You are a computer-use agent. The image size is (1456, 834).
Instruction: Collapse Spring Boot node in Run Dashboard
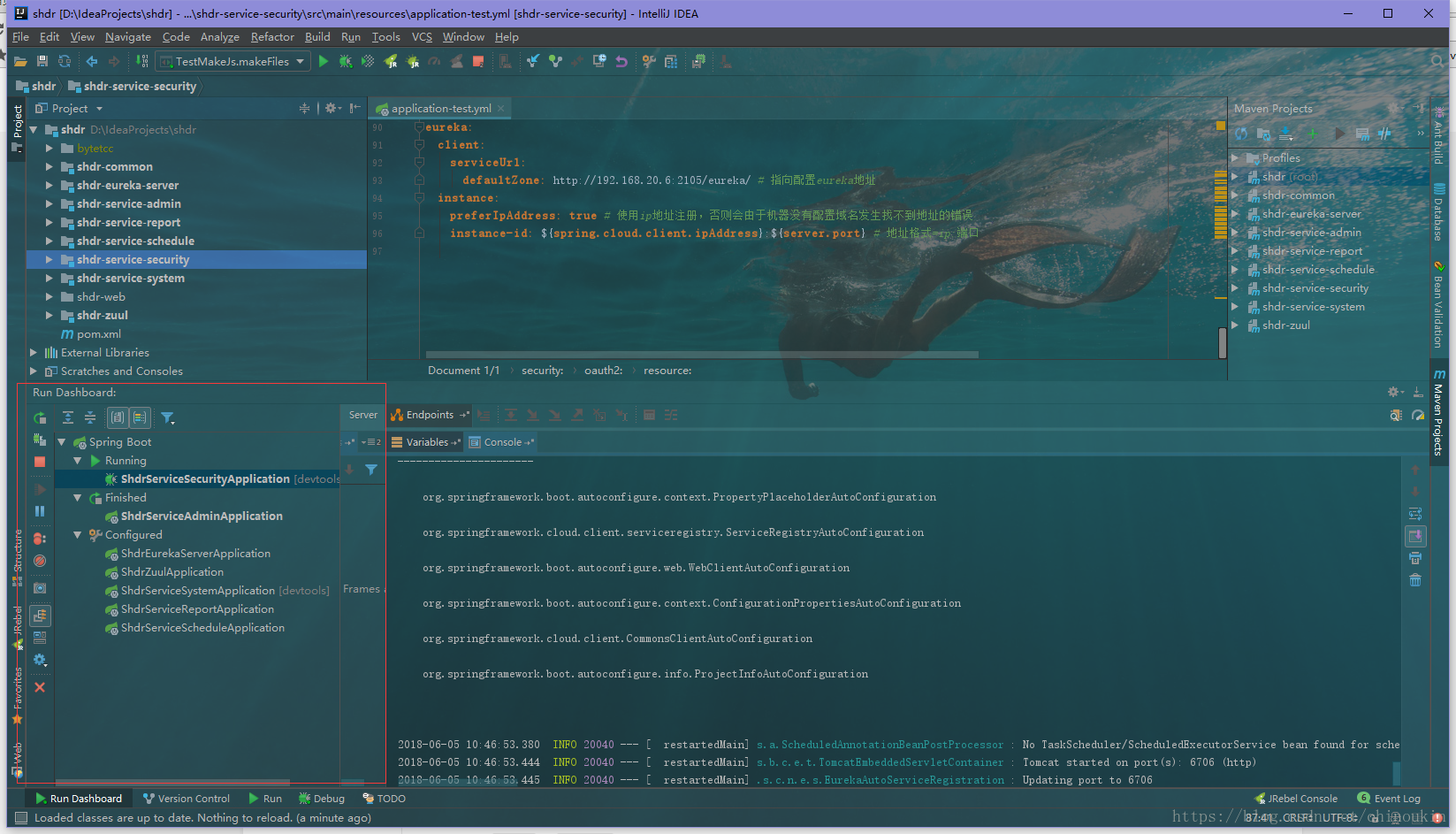pyautogui.click(x=62, y=441)
